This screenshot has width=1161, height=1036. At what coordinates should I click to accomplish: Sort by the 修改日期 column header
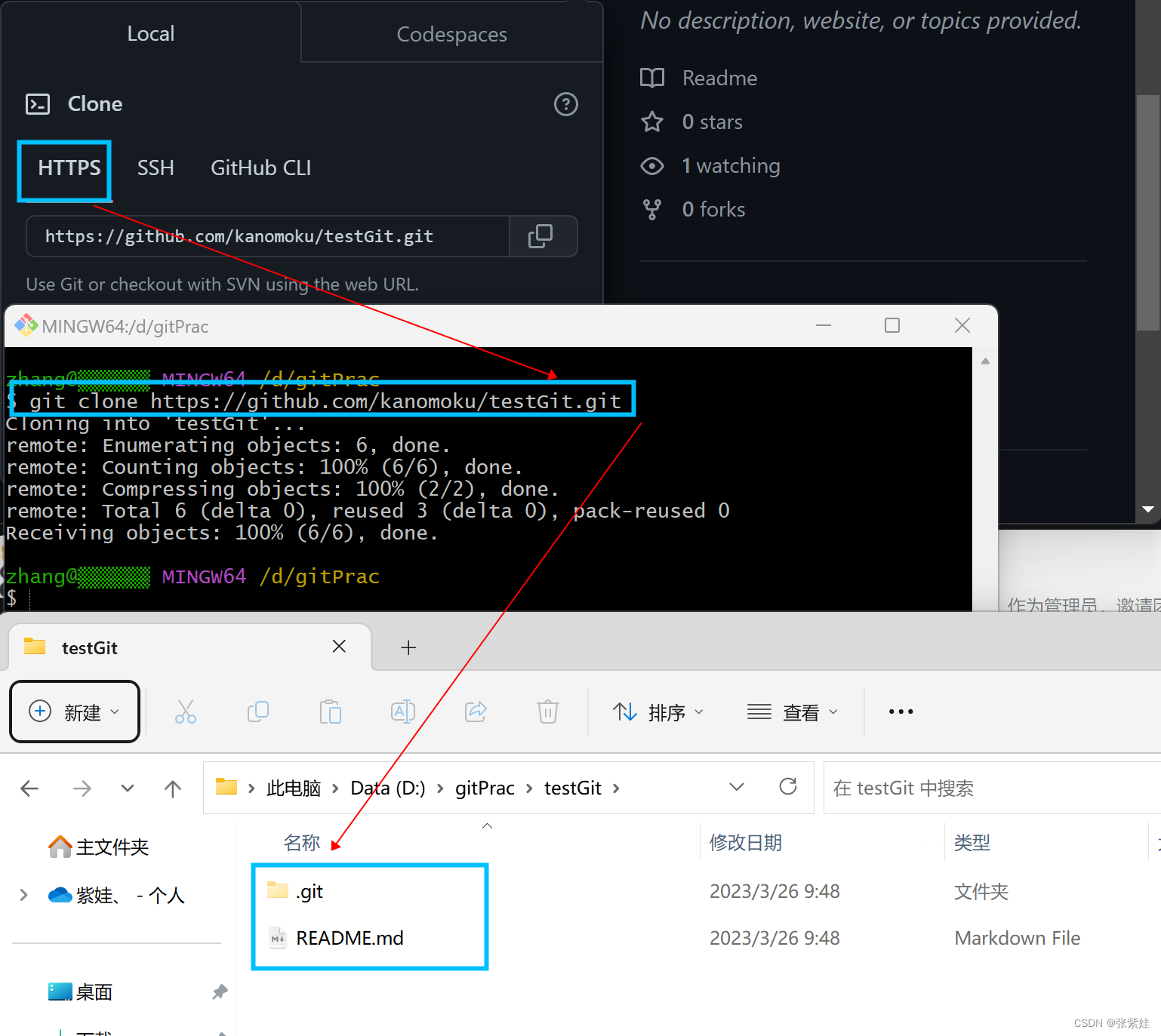(746, 843)
